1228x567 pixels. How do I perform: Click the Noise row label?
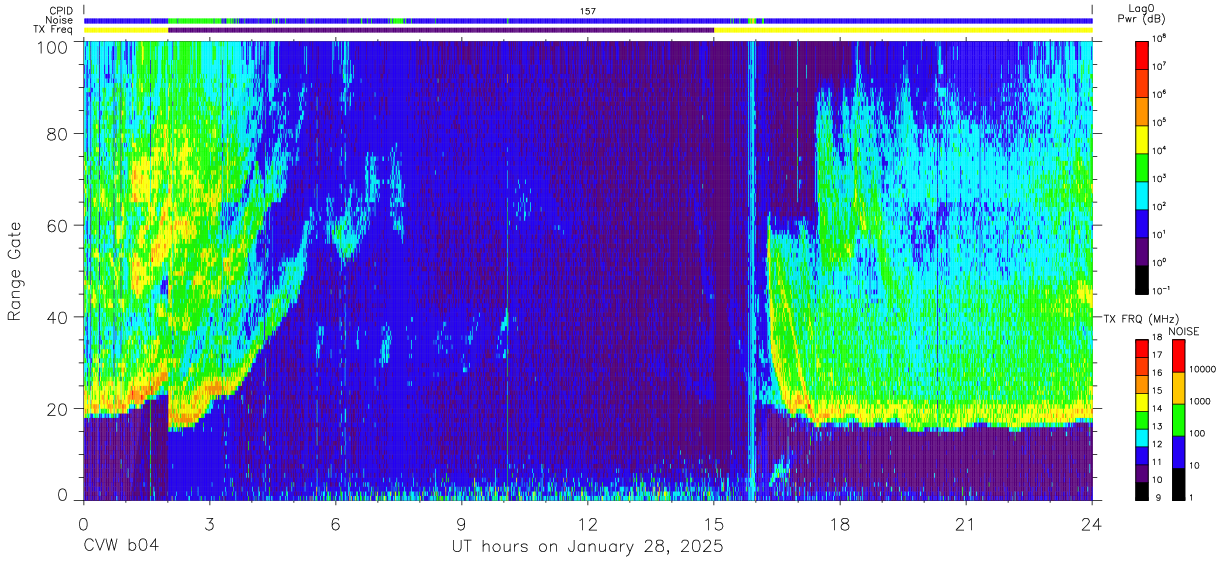(x=60, y=20)
